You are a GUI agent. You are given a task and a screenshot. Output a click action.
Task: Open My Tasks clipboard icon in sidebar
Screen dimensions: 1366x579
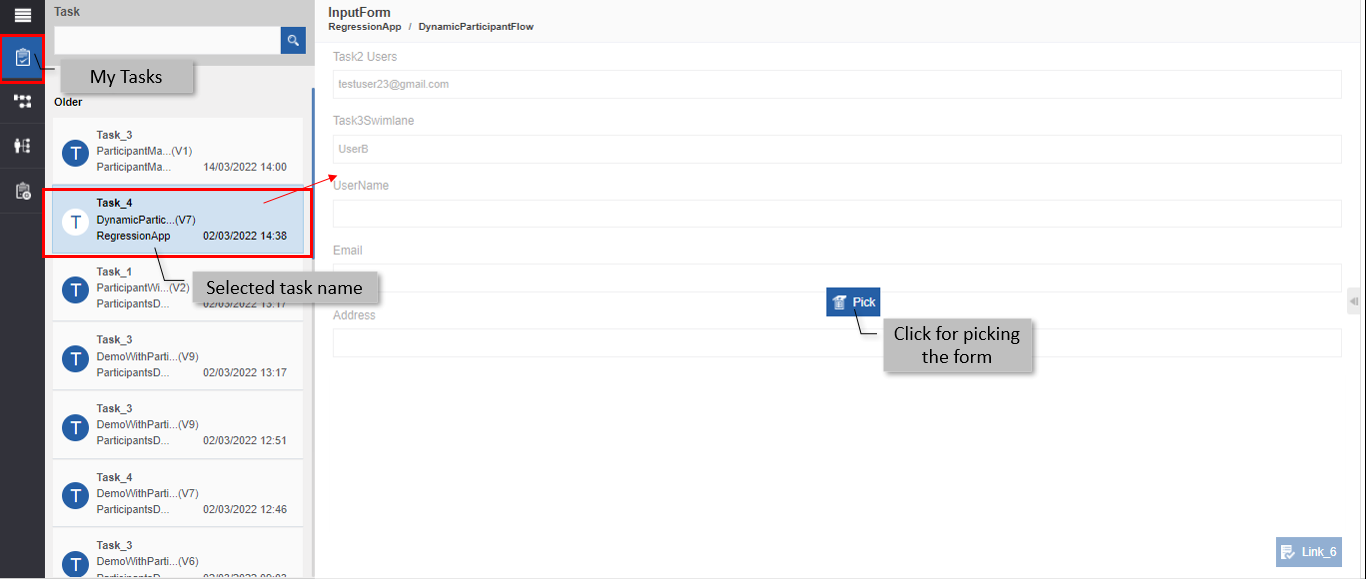click(22, 58)
